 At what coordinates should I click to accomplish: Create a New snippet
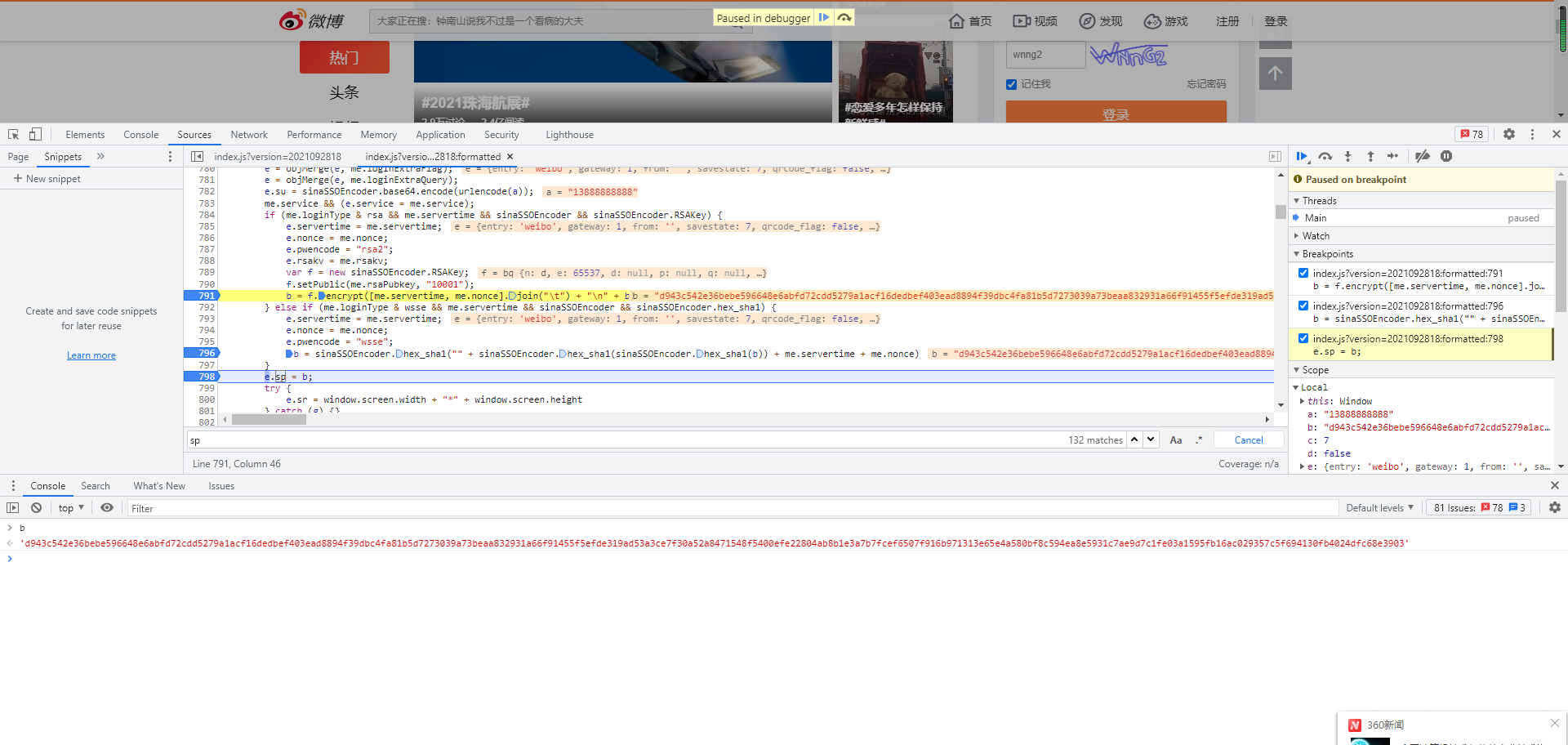[47, 178]
